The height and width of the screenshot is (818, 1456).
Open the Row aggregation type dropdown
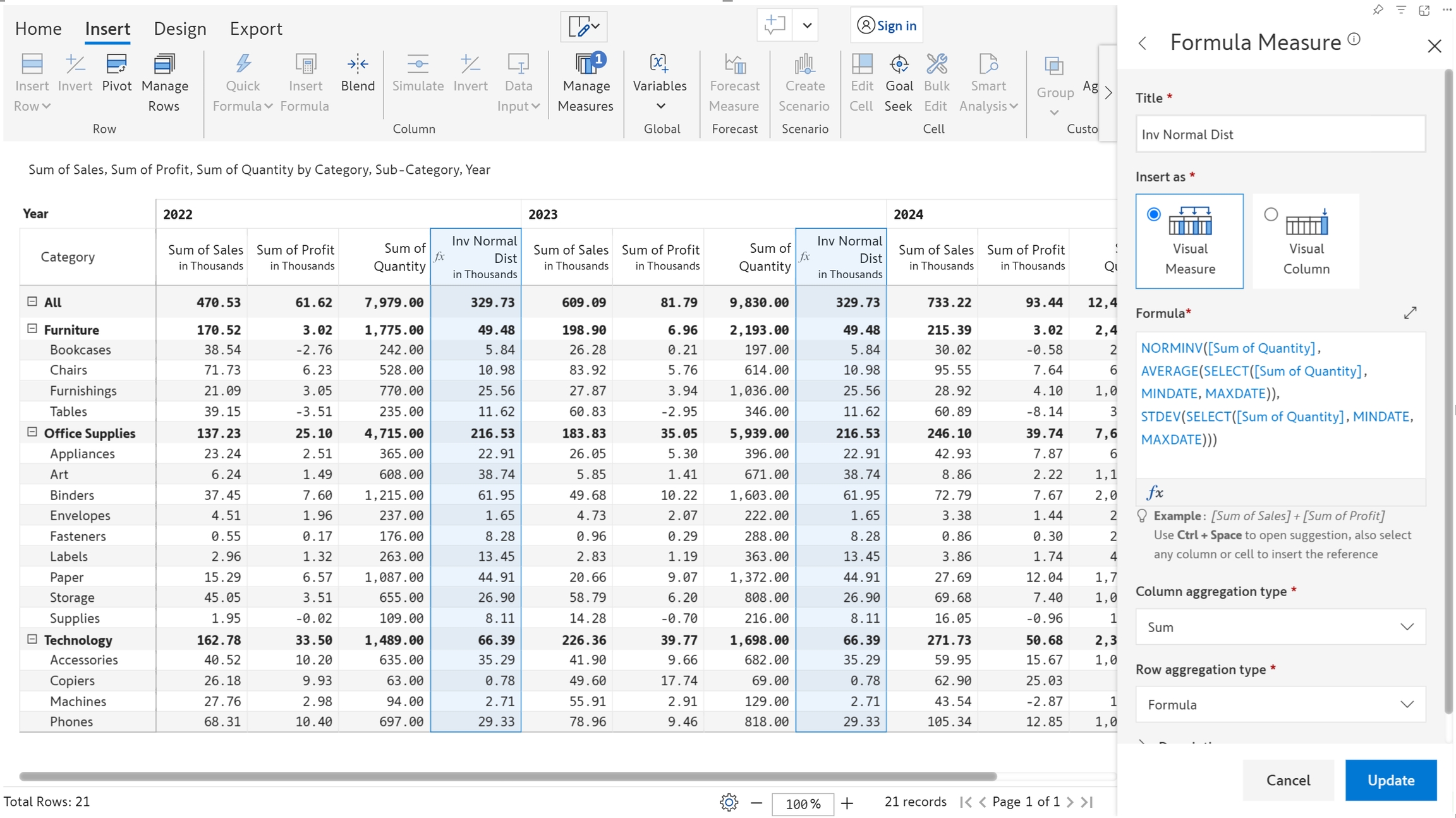pyautogui.click(x=1280, y=705)
